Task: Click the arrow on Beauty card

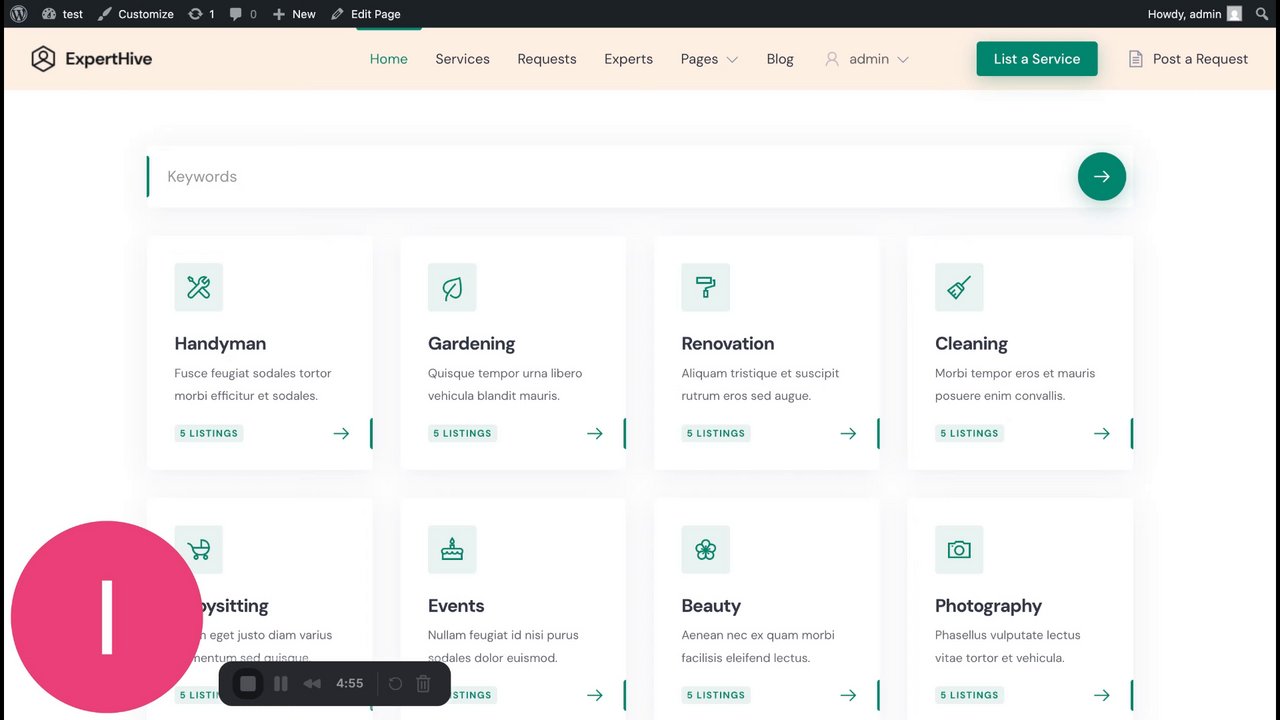Action: (848, 695)
